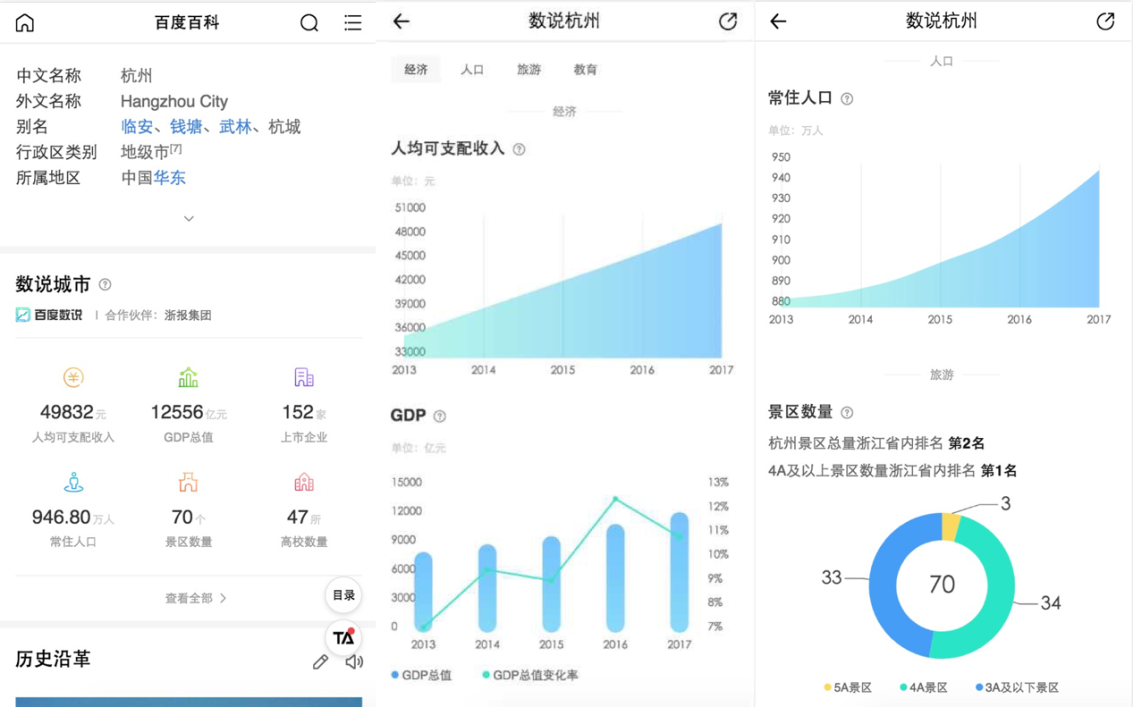
Task: Open the 临安 alias link
Action: pyautogui.click(x=137, y=127)
